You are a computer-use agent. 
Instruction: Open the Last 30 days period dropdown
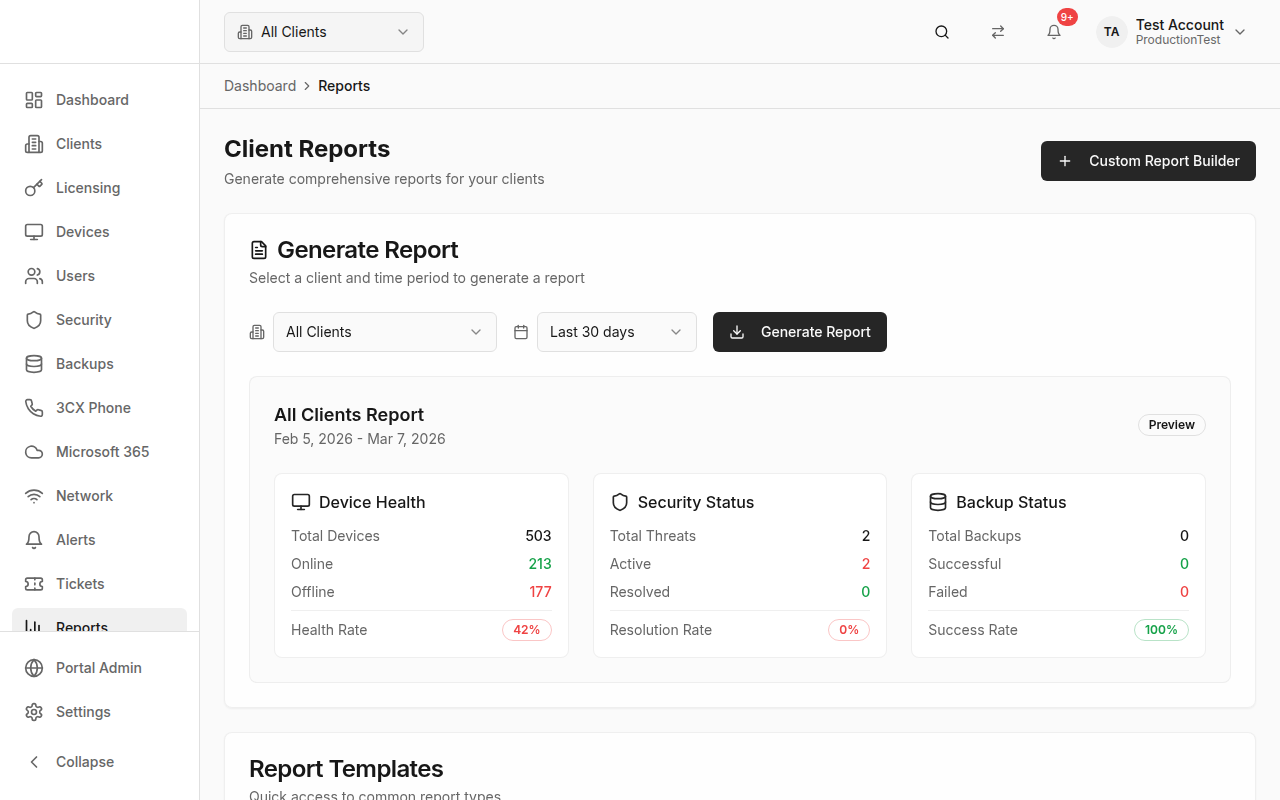[x=617, y=332]
